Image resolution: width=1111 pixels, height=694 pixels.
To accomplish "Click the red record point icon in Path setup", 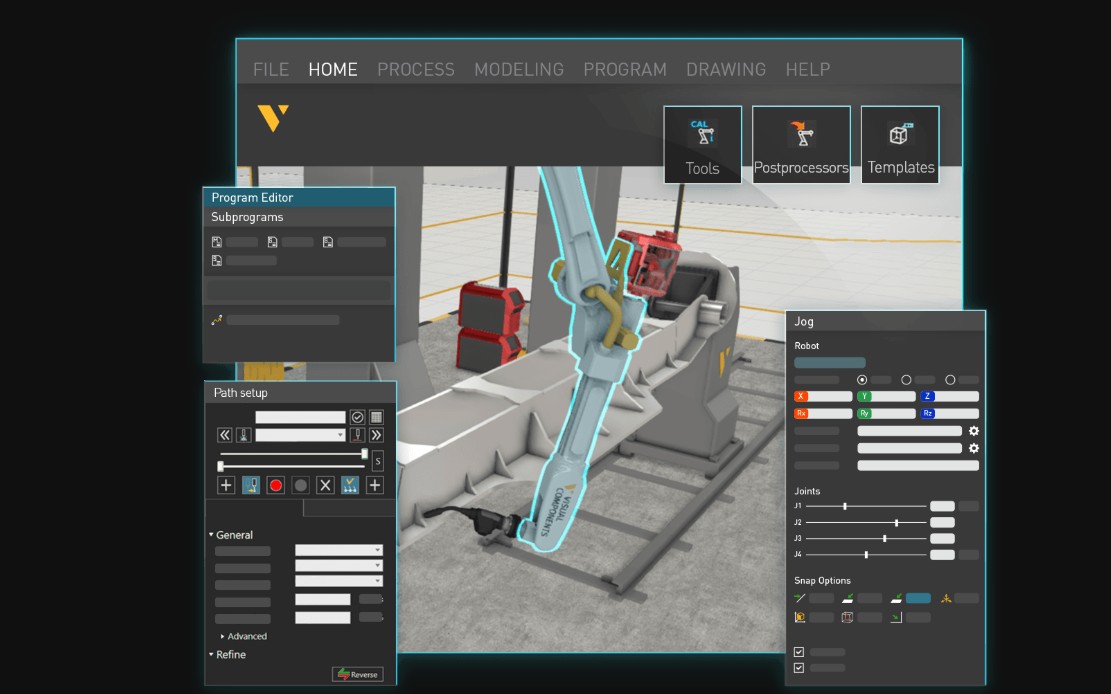I will (276, 485).
